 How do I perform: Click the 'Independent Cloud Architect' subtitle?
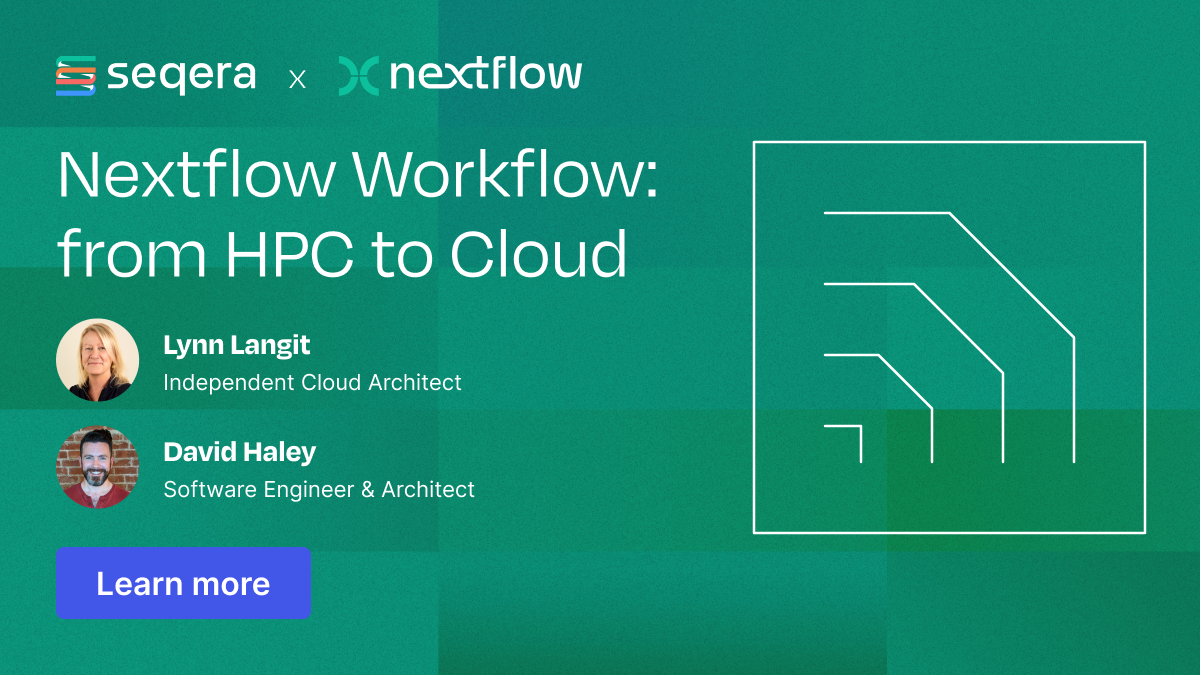click(x=312, y=382)
